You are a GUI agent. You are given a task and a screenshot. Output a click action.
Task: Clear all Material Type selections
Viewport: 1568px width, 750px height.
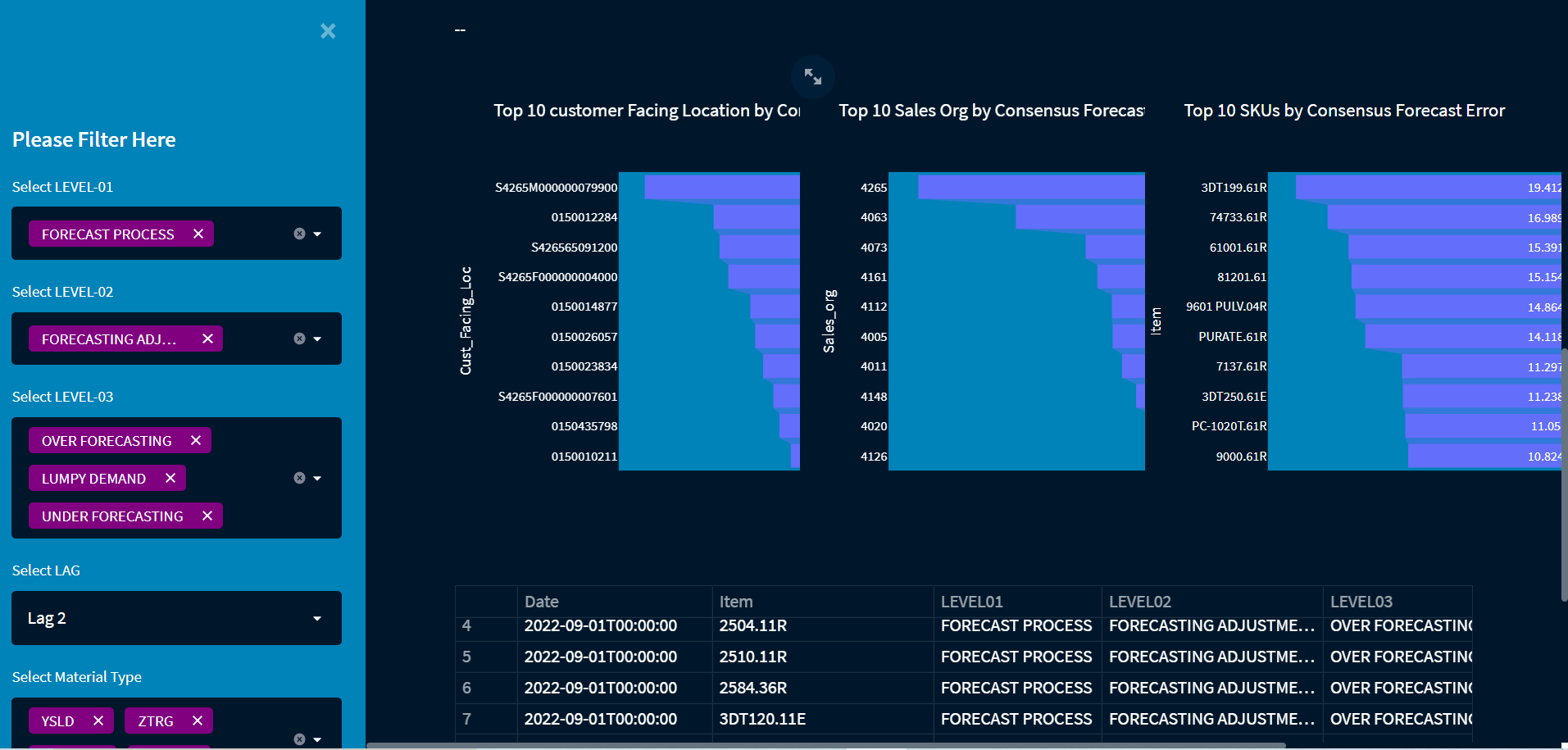coord(299,739)
